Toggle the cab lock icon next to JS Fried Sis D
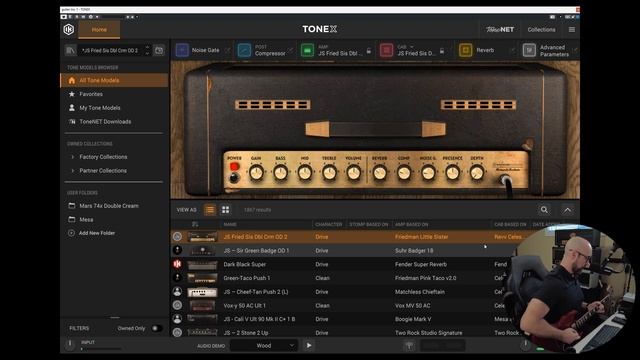The width and height of the screenshot is (640, 360). [442, 51]
